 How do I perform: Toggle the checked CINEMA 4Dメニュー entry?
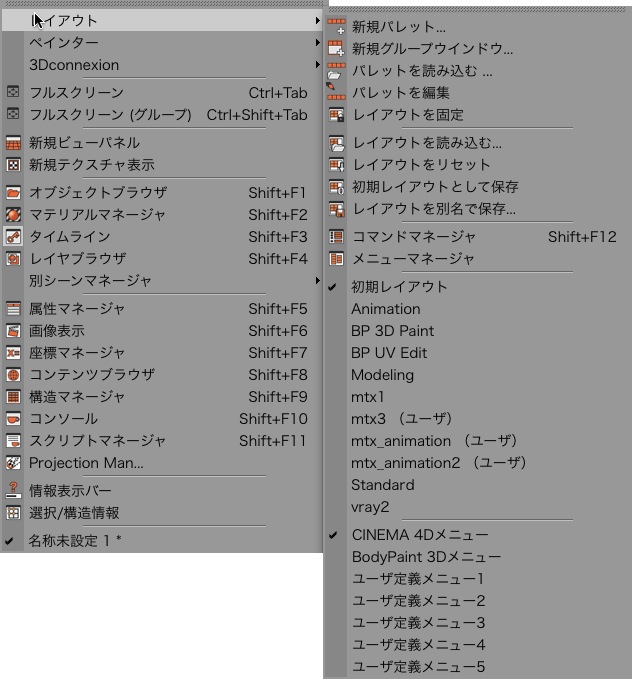[x=419, y=535]
